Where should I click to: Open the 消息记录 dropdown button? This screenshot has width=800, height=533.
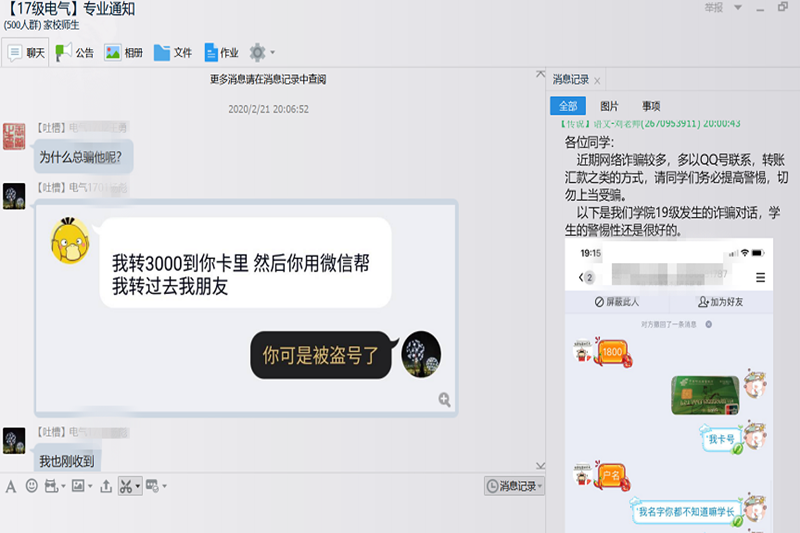point(514,486)
